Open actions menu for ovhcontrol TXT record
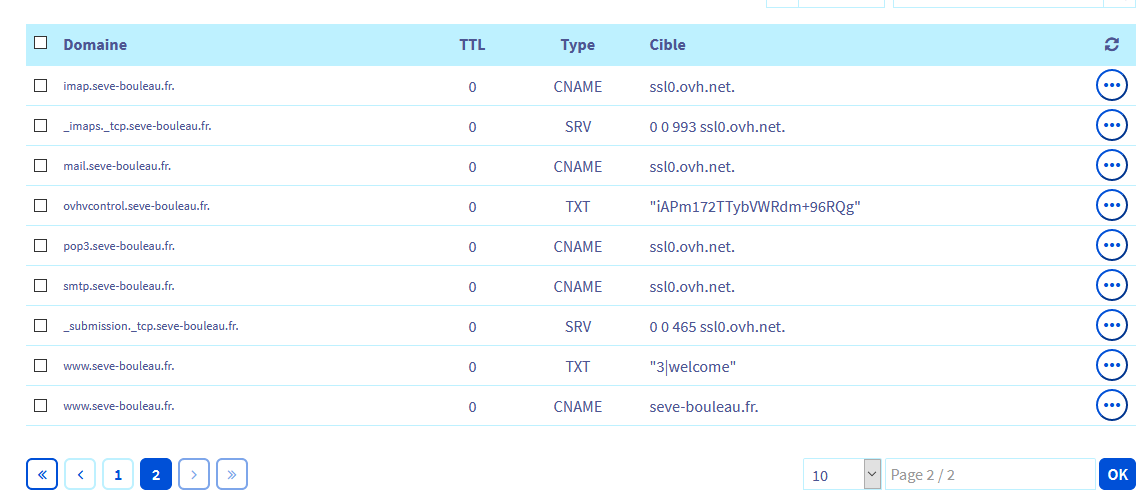 click(1111, 206)
